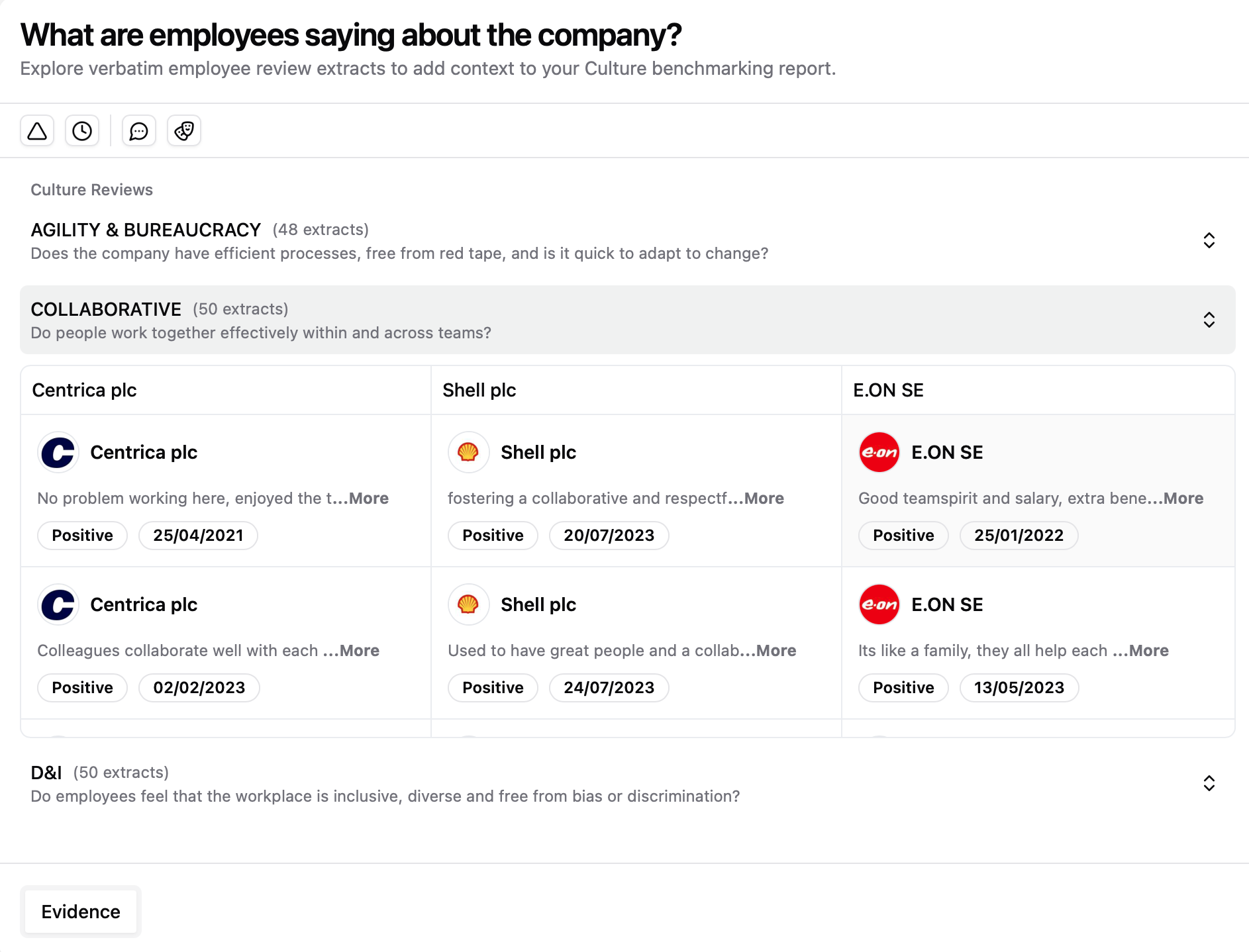Switch to the Centrica plc column header
This screenshot has width=1249, height=952.
tap(84, 390)
